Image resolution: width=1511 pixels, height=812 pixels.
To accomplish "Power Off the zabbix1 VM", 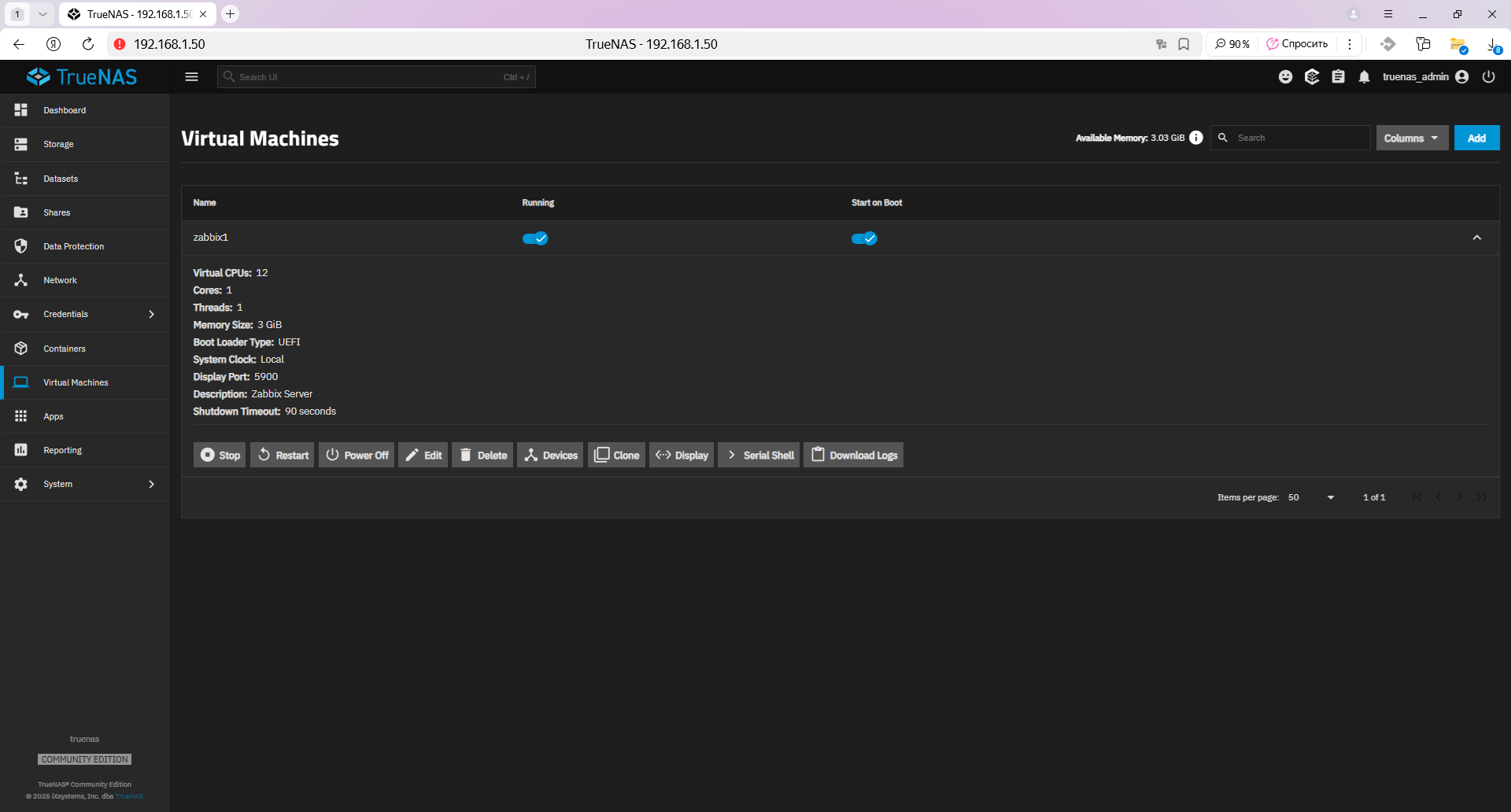I will click(x=357, y=455).
